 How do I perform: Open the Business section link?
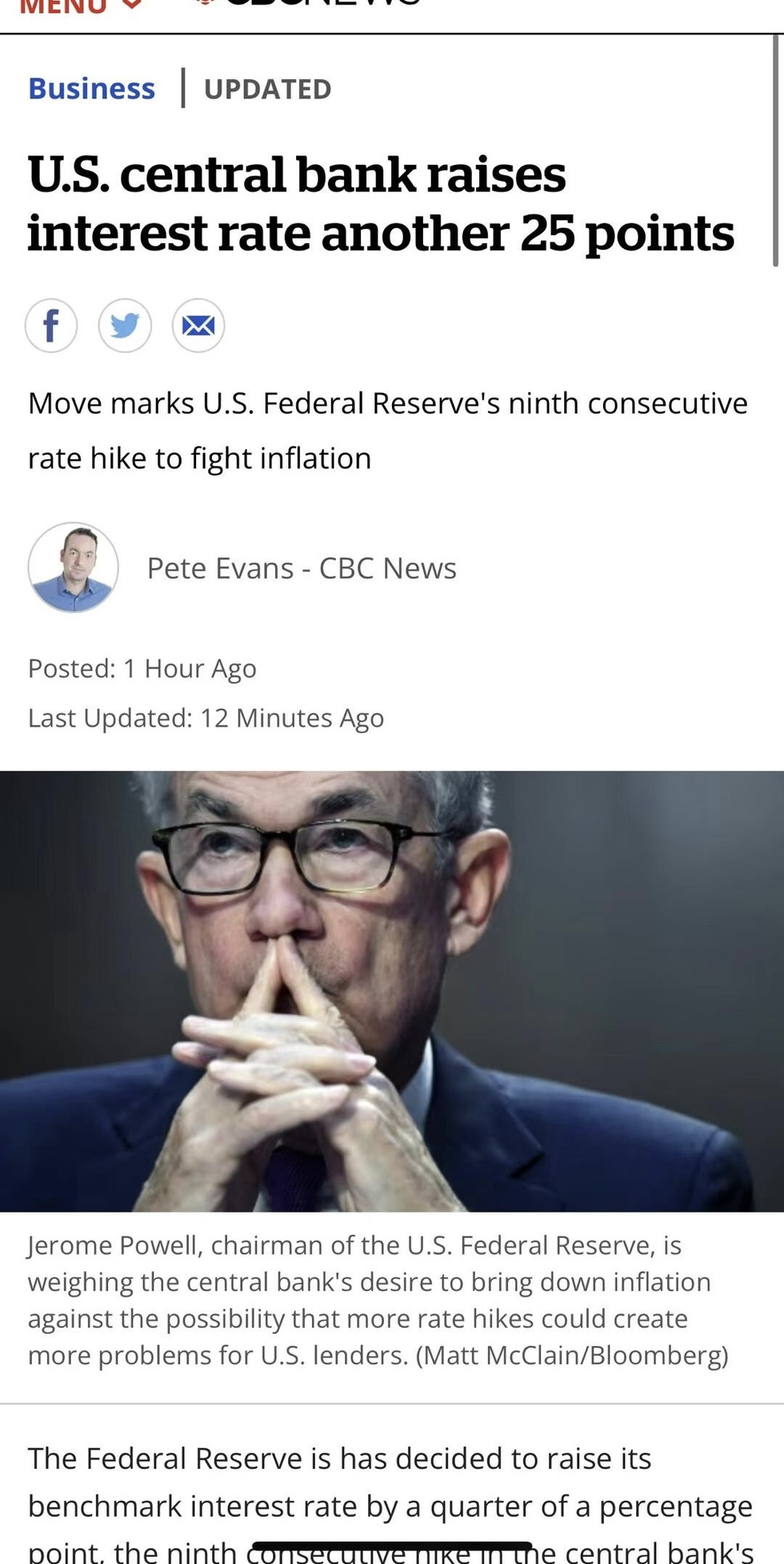[x=92, y=88]
